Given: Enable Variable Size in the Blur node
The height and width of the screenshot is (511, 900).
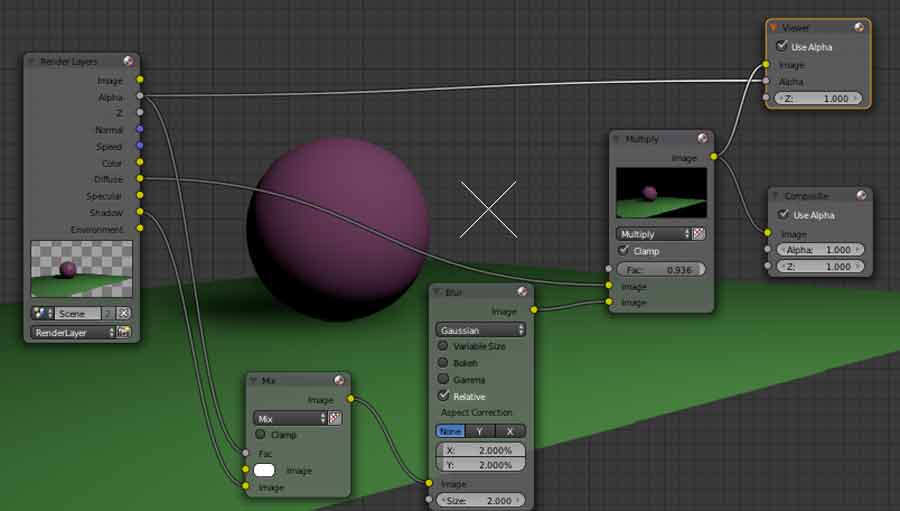Looking at the screenshot, I should 443,346.
